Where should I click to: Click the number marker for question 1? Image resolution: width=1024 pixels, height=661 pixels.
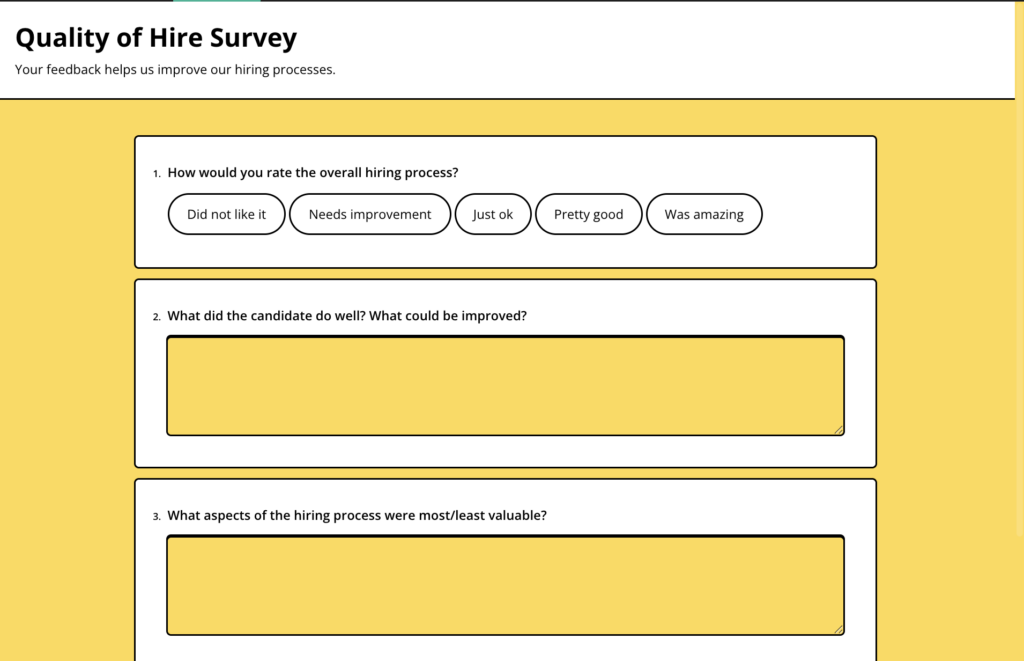click(156, 174)
